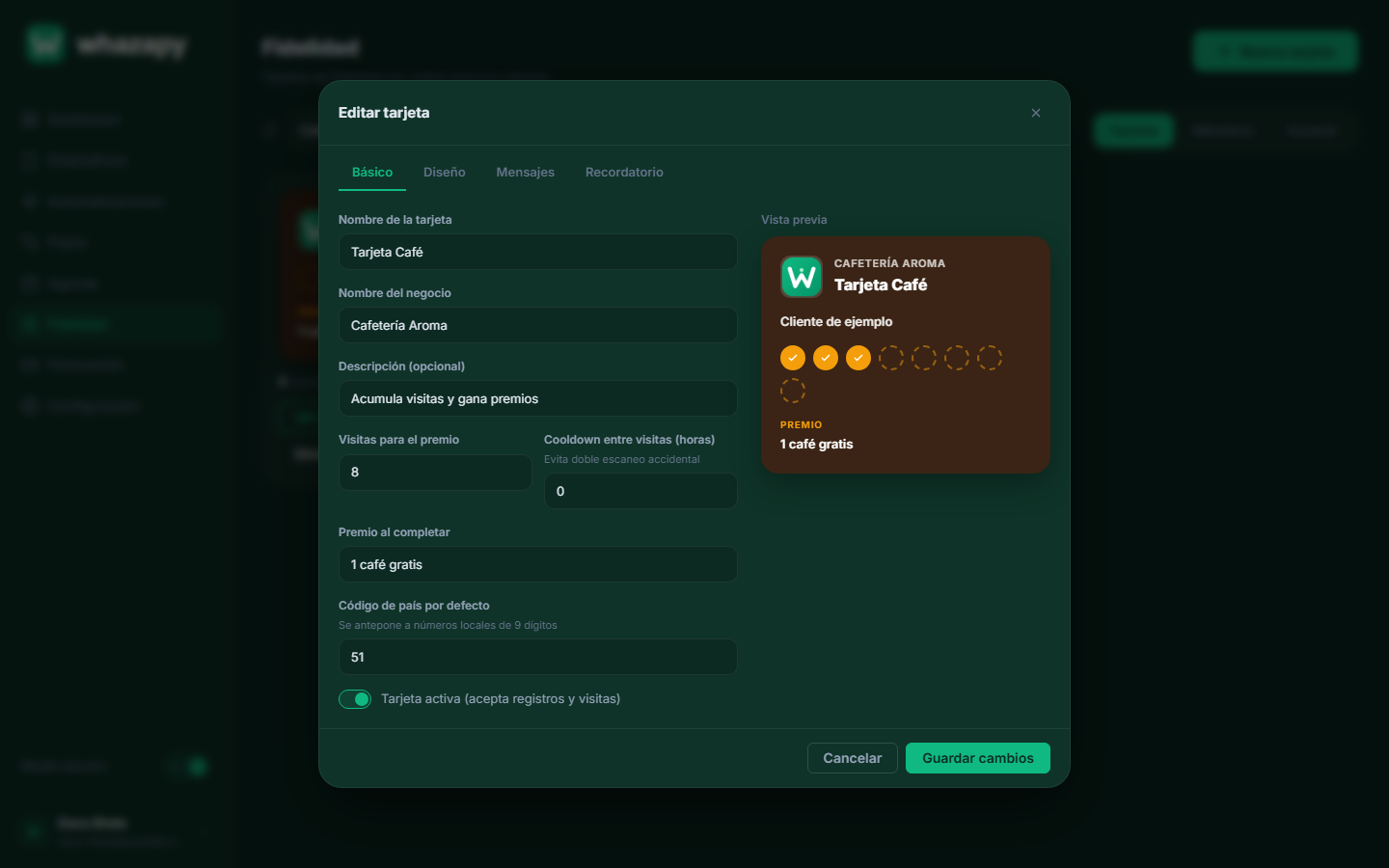1389x868 pixels.
Task: Open the Mensajes tab
Action: [526, 172]
